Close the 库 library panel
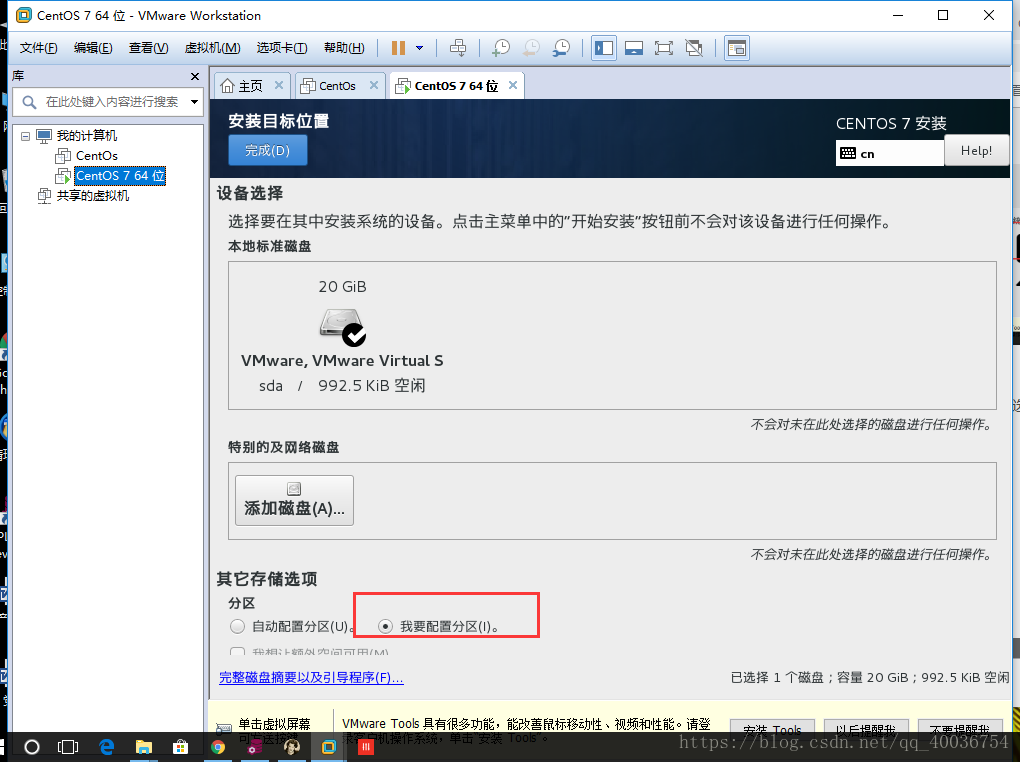The height and width of the screenshot is (762, 1020). (x=195, y=76)
